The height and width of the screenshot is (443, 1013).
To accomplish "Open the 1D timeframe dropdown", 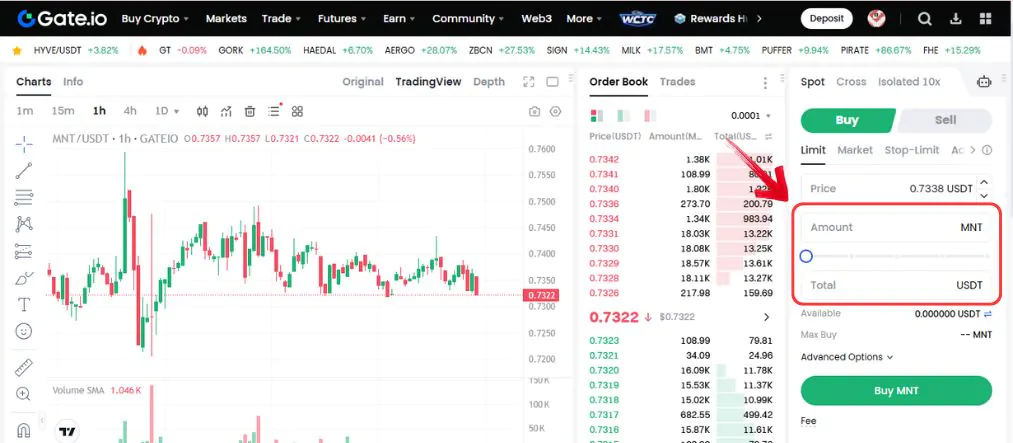I will click(167, 111).
